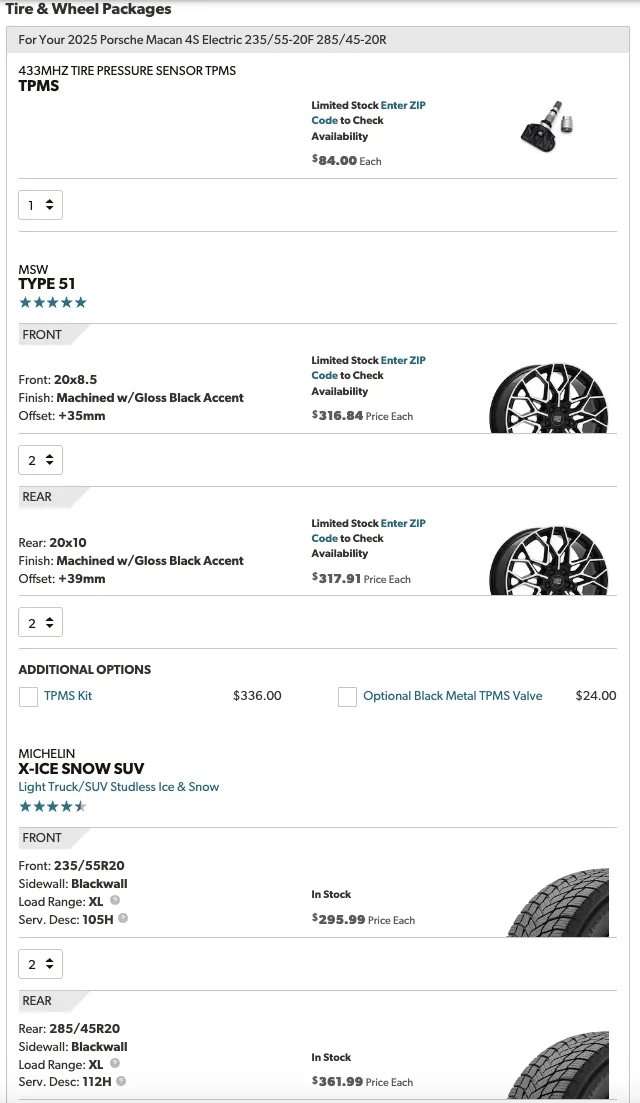This screenshot has width=640, height=1103.
Task: Click the front X-Ice Snow tire image
Action: [x=558, y=902]
